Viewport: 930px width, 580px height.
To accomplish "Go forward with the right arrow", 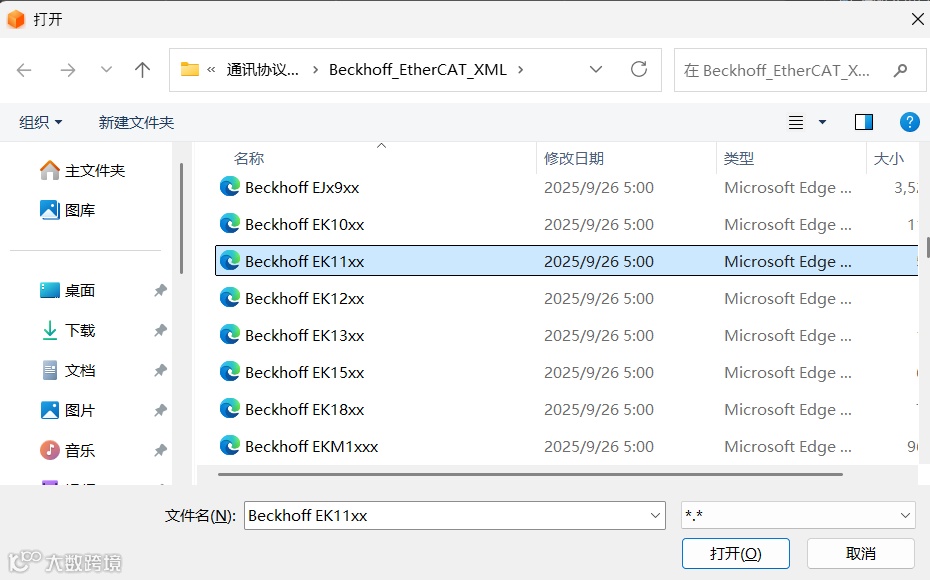I will click(68, 71).
